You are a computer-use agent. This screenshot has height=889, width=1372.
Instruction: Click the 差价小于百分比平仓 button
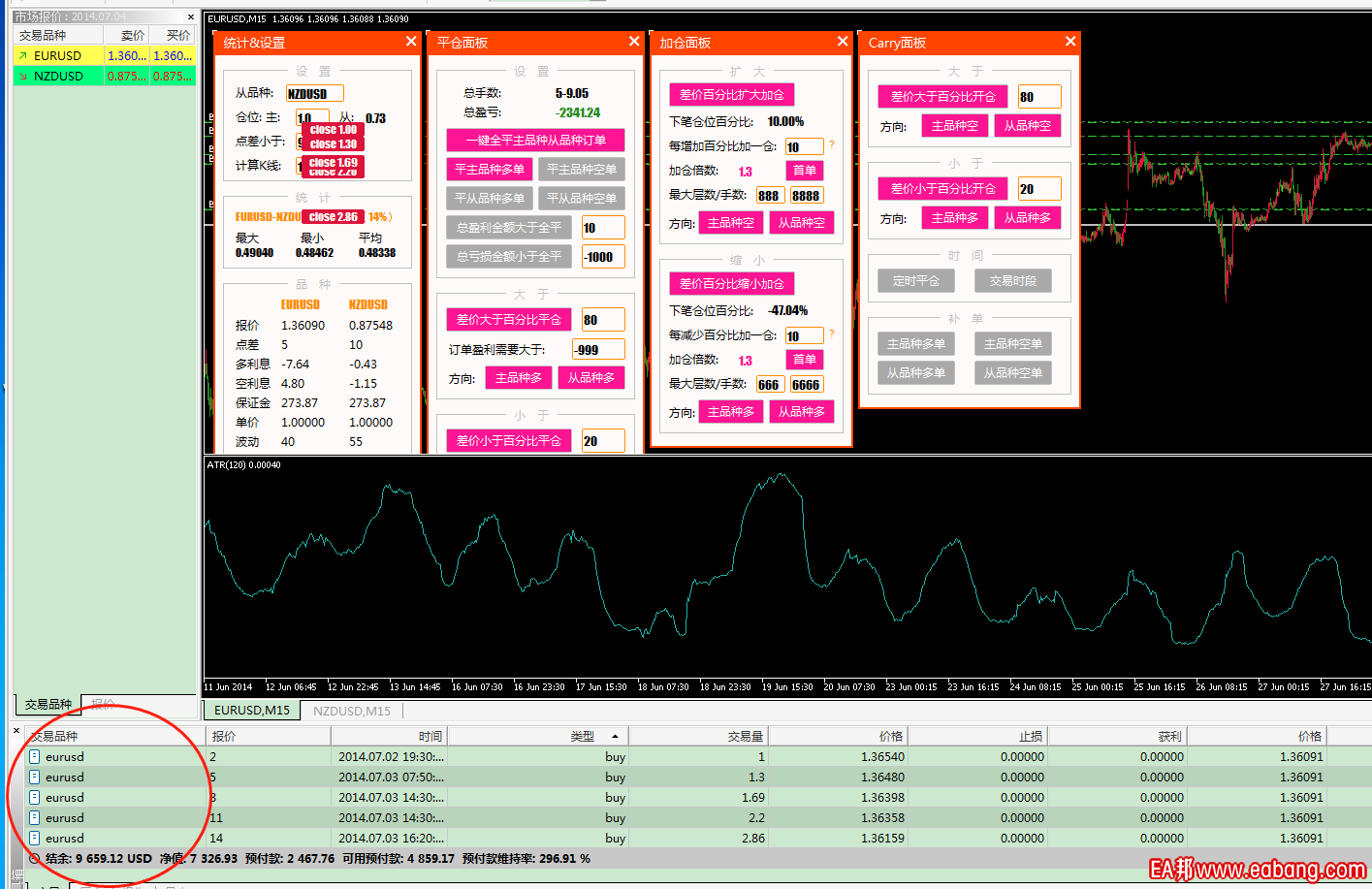[x=509, y=441]
